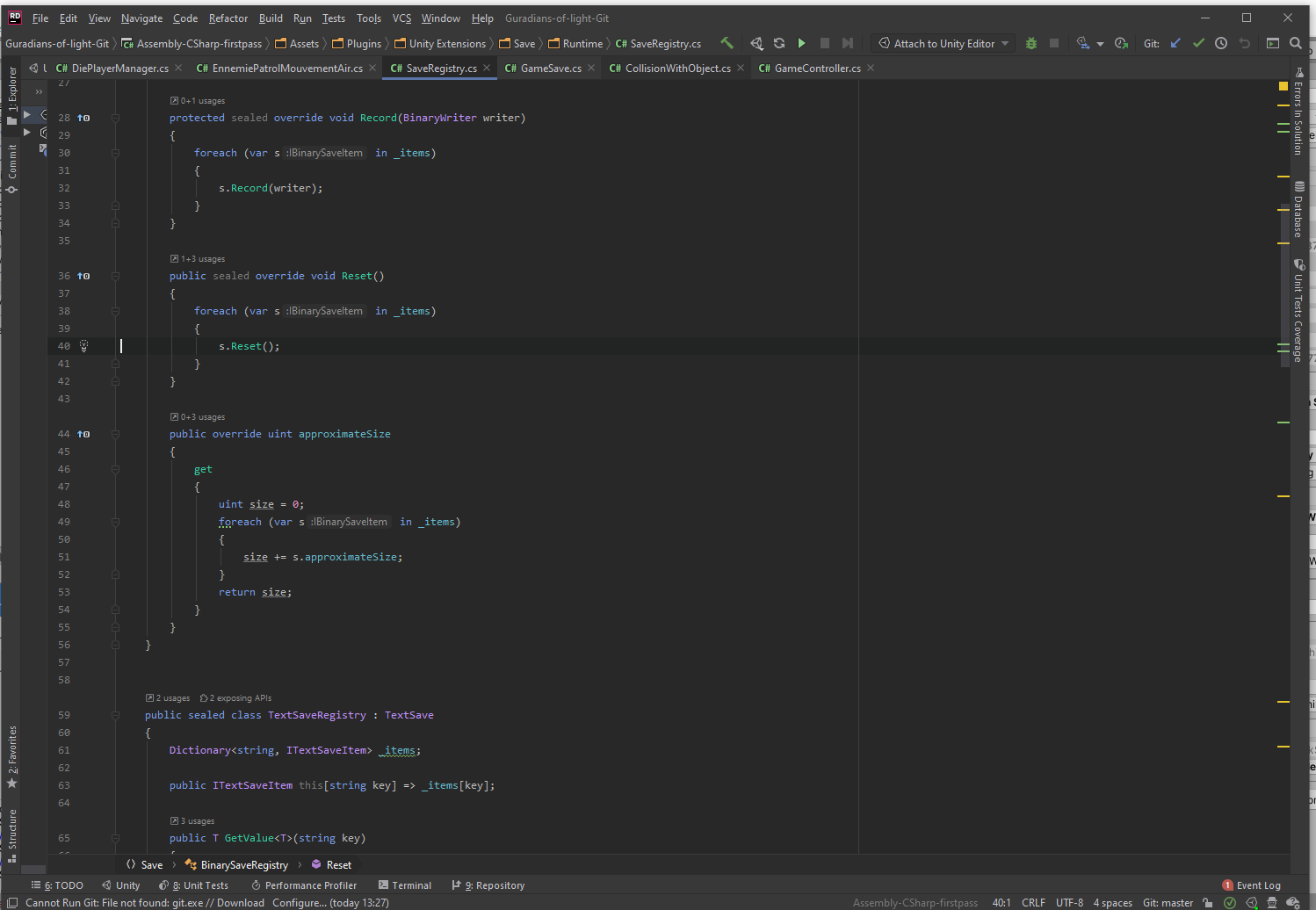The image size is (1316, 910).
Task: Click the green Build Solution hammer icon
Action: click(727, 43)
